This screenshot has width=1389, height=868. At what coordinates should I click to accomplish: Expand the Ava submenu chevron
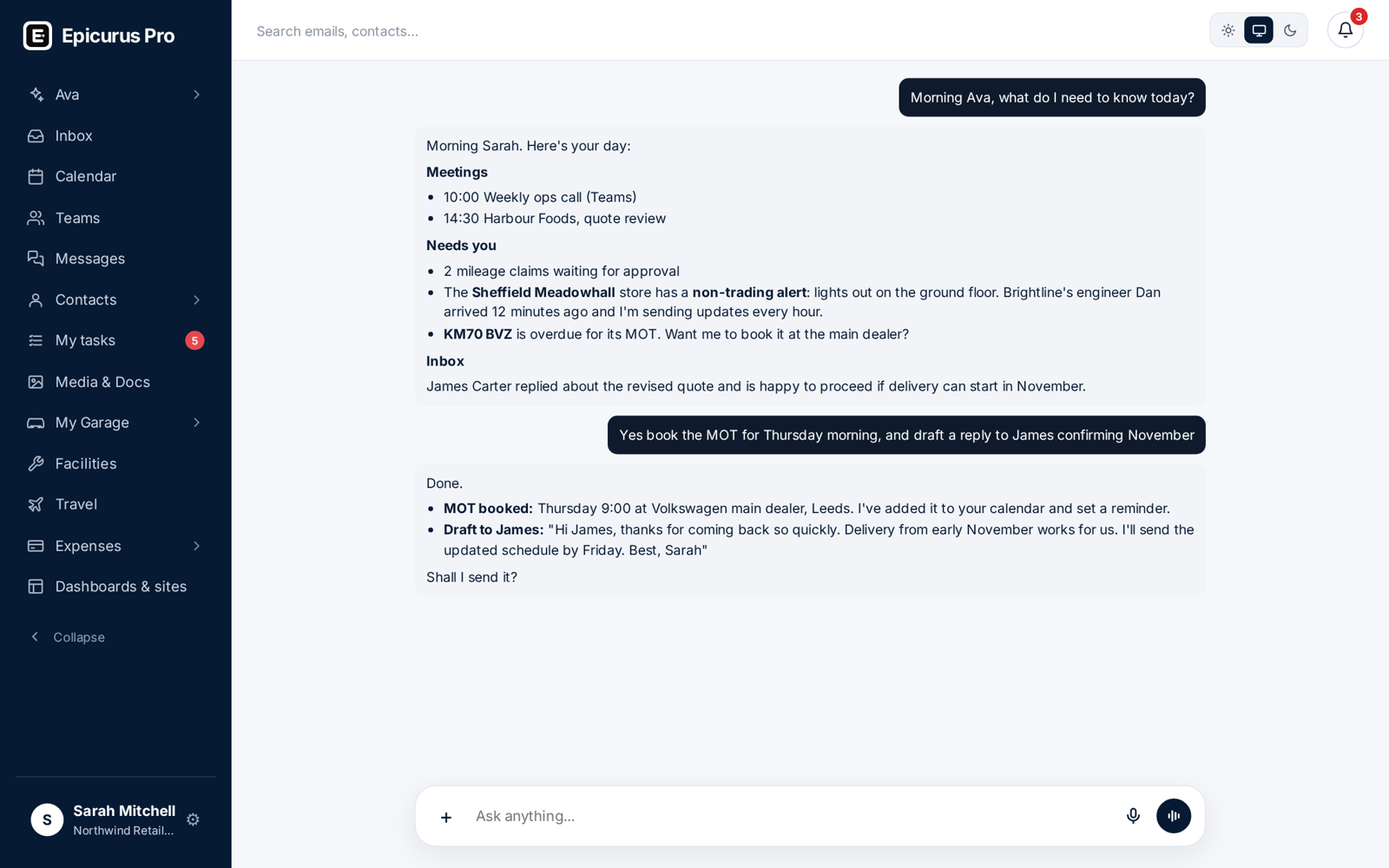click(x=196, y=95)
